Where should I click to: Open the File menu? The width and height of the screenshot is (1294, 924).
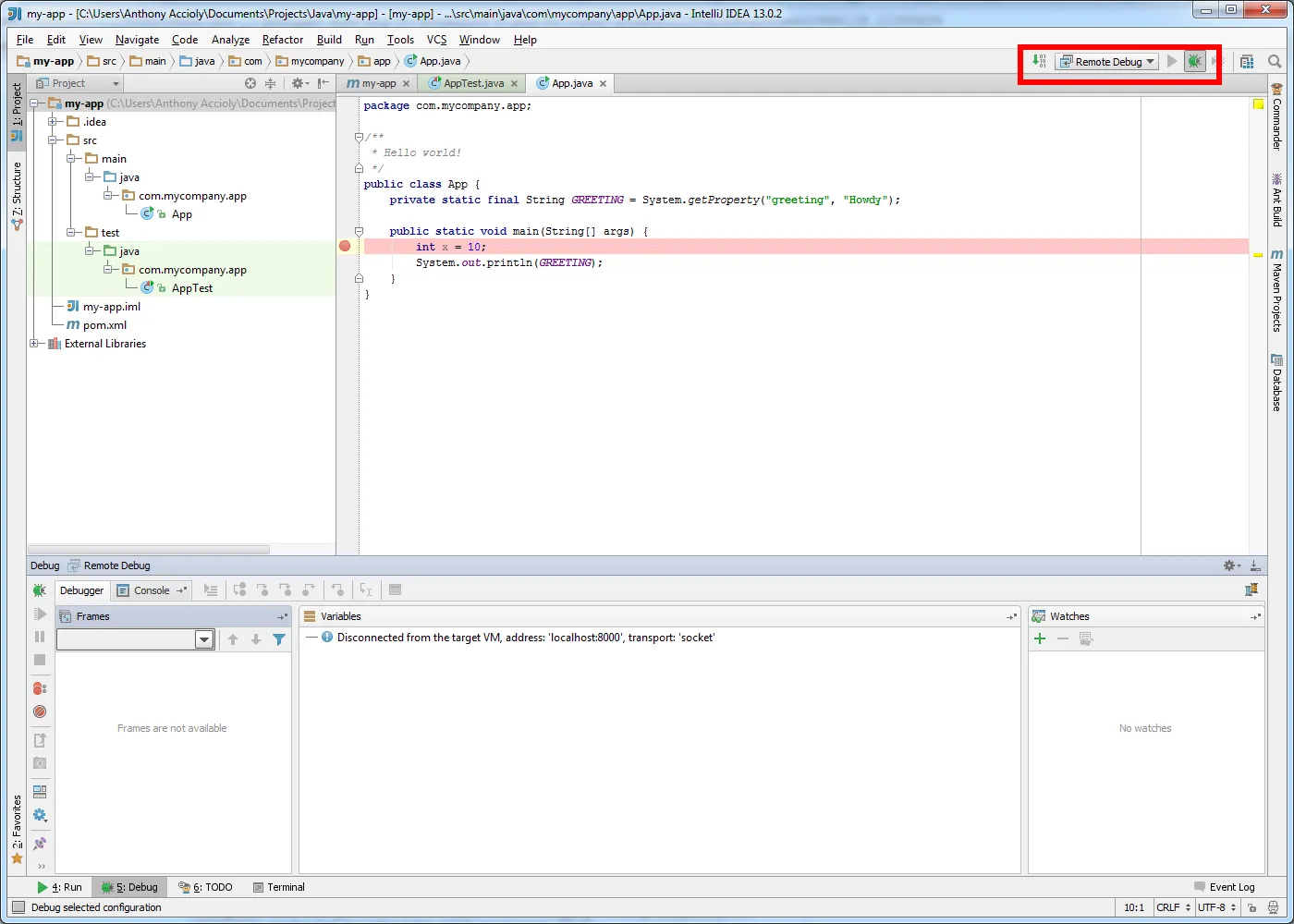25,40
